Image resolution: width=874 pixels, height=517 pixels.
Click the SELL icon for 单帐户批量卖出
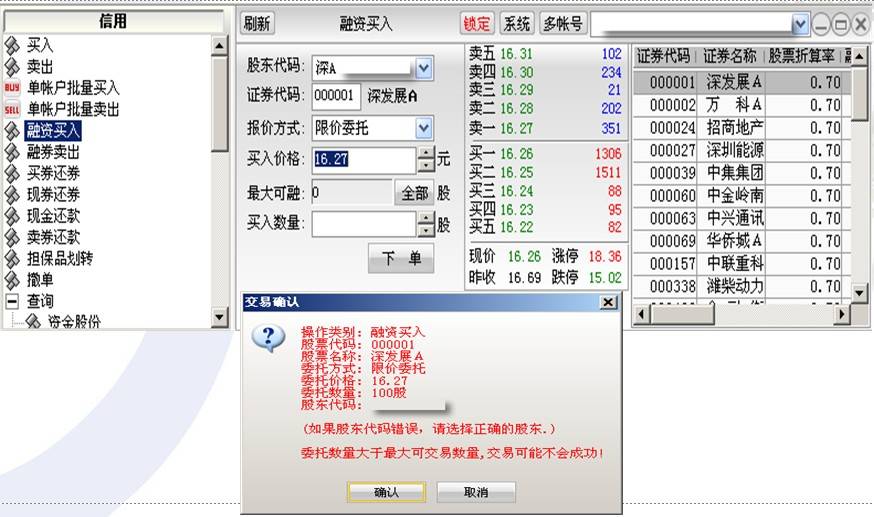12,109
